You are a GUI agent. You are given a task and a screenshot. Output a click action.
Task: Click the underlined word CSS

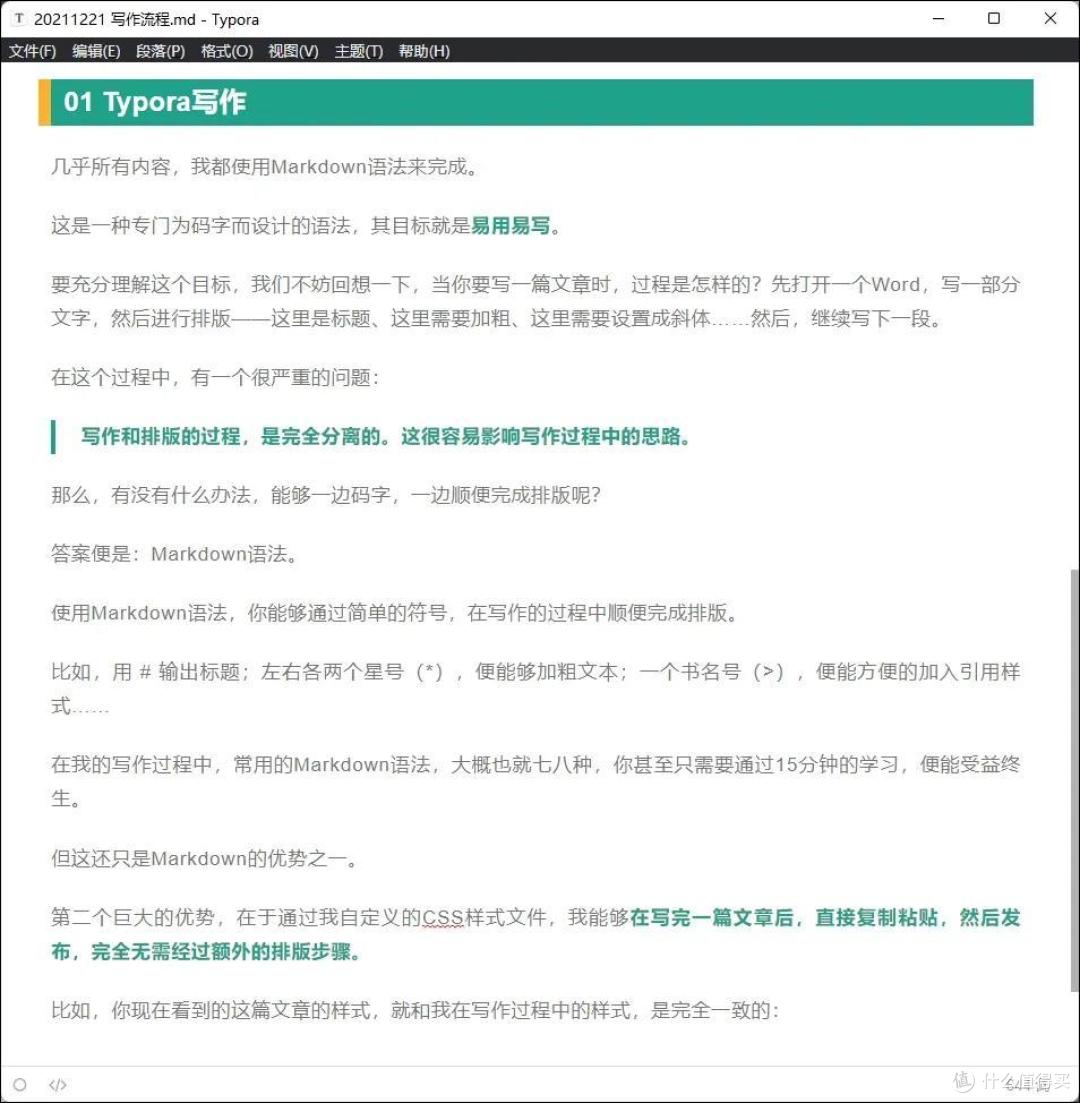click(x=443, y=918)
